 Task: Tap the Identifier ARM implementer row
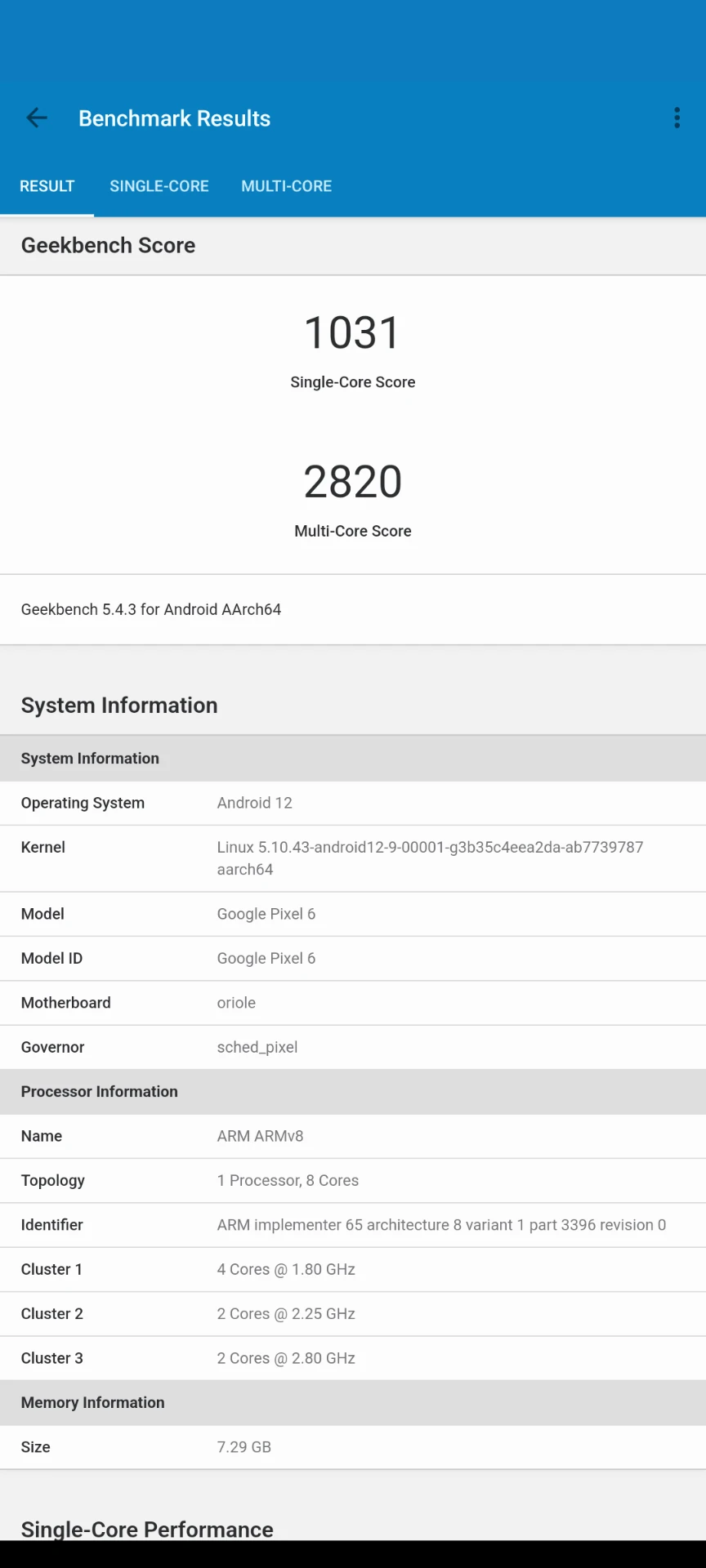(353, 1225)
